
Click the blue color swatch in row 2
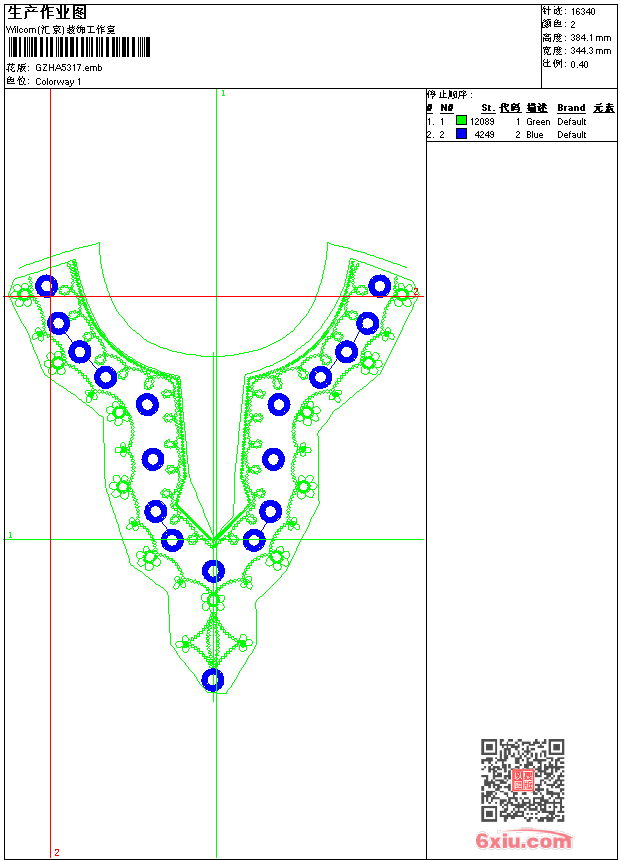tap(461, 134)
